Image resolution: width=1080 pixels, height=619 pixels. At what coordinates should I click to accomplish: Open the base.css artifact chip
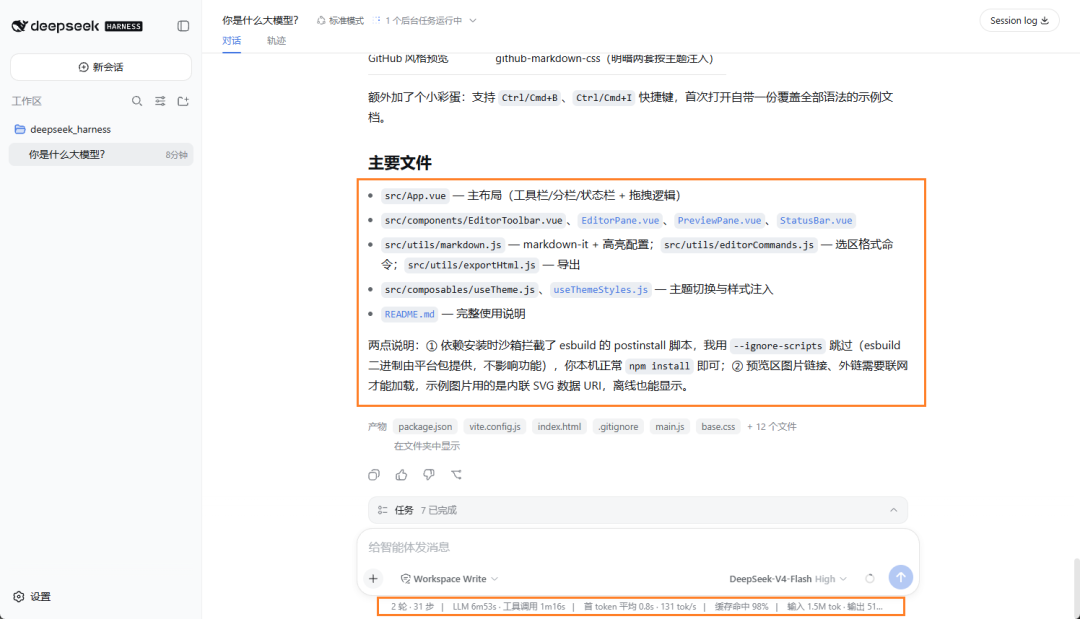coord(718,427)
